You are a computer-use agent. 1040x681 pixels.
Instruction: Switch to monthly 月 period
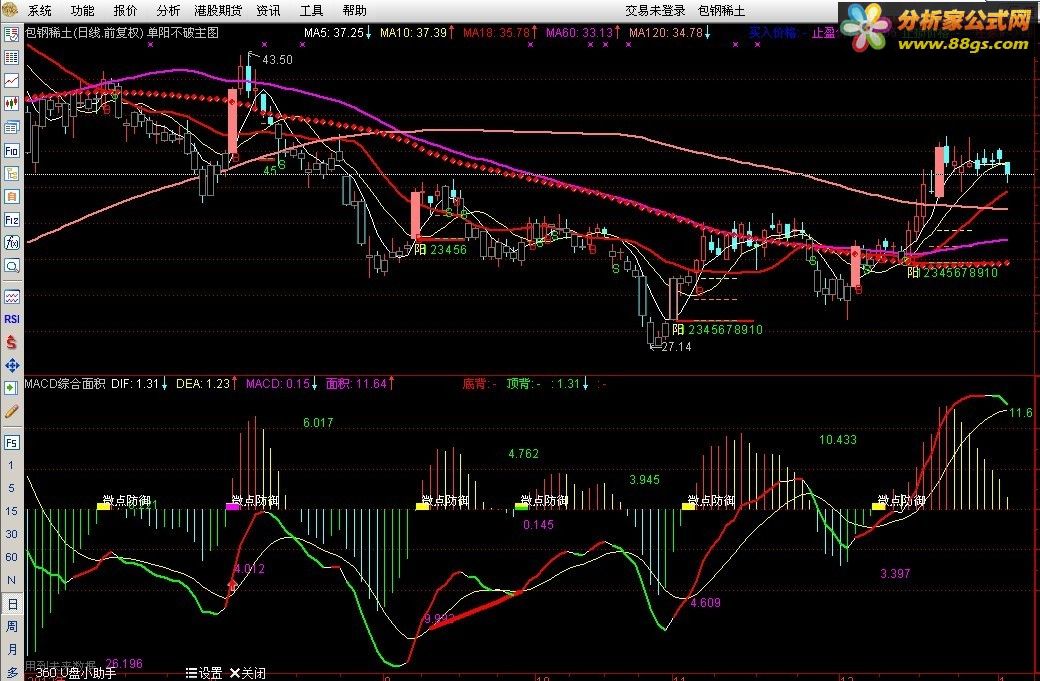pos(11,650)
